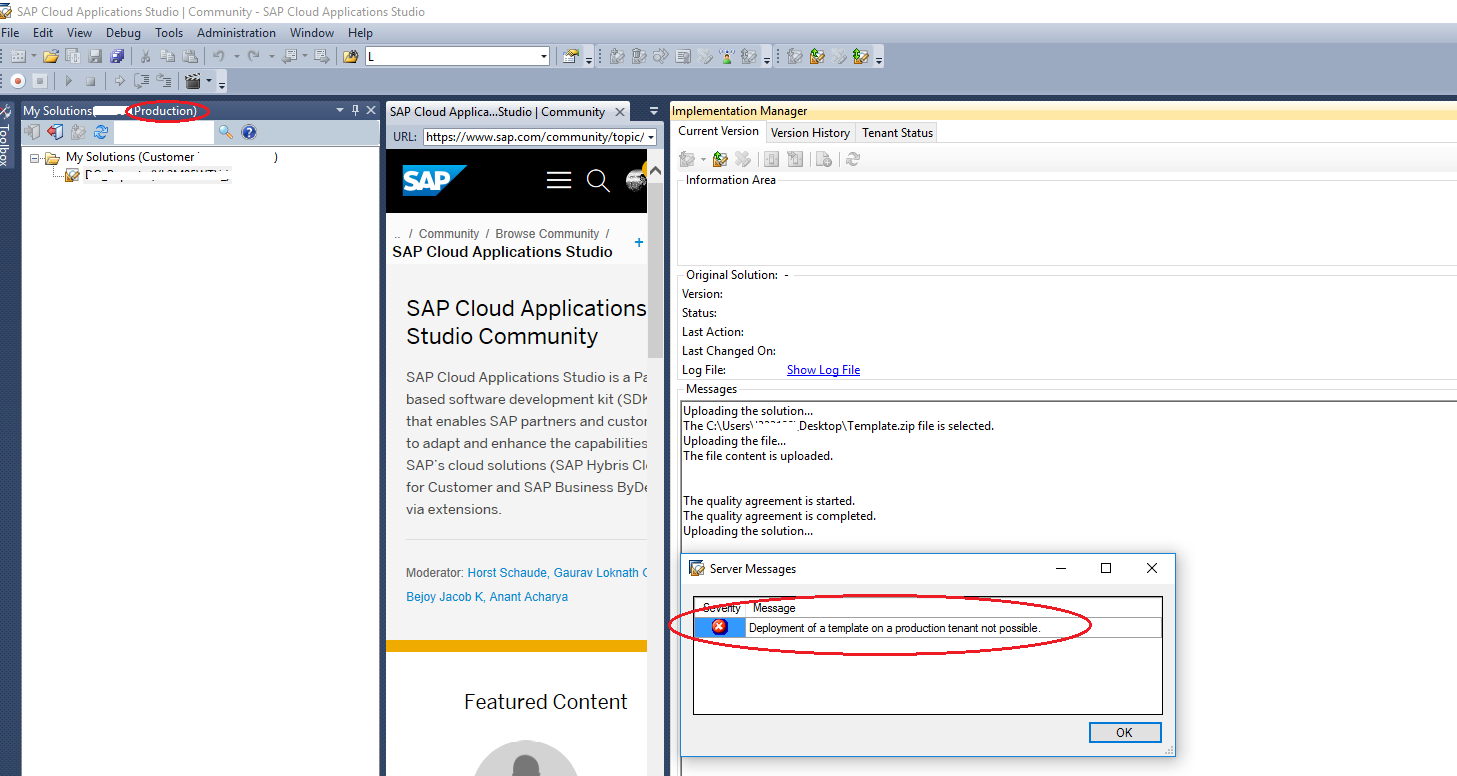Open the View menu

click(79, 33)
